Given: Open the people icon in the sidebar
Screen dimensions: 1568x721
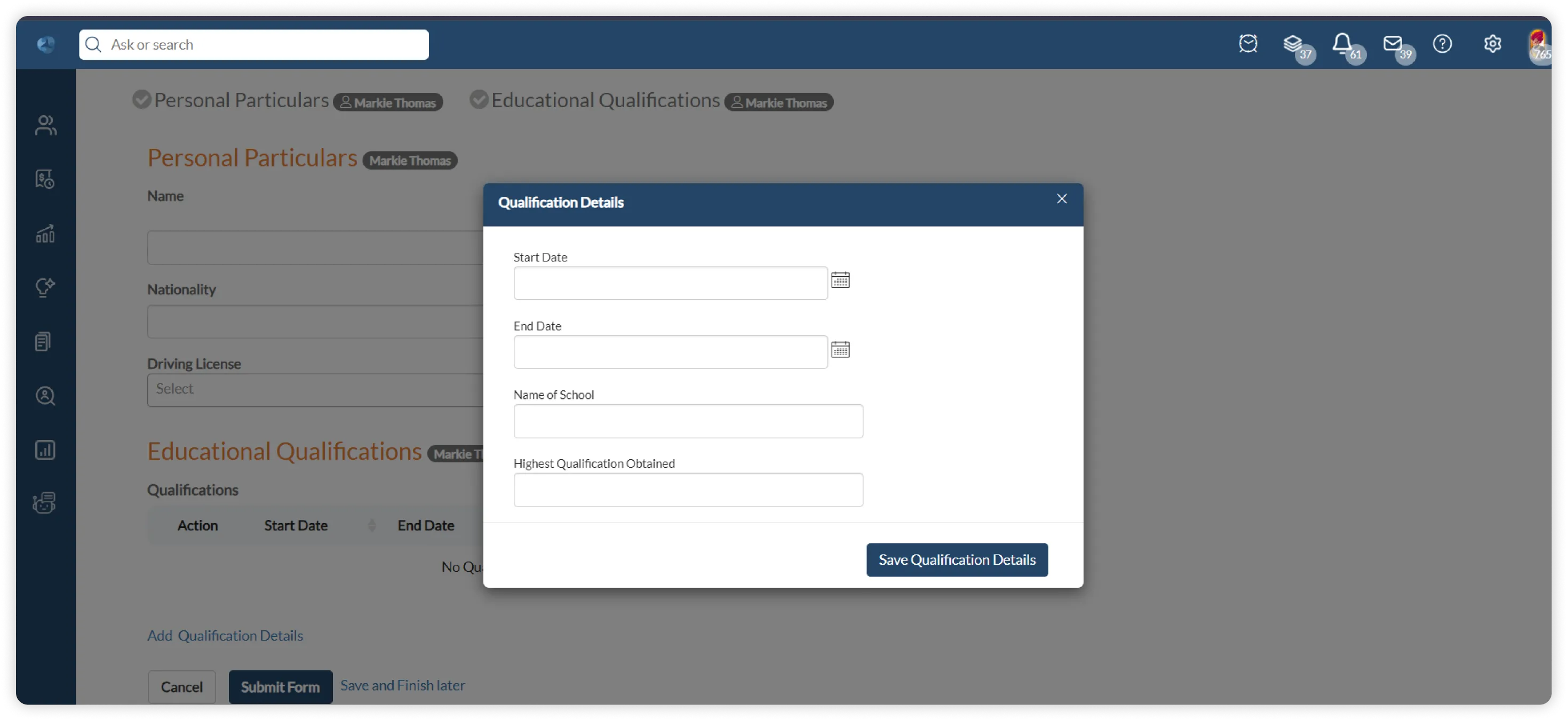Looking at the screenshot, I should [x=46, y=125].
